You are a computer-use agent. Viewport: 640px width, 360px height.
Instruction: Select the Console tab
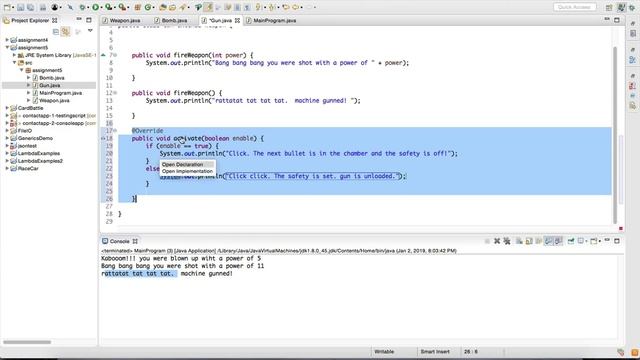pos(119,241)
